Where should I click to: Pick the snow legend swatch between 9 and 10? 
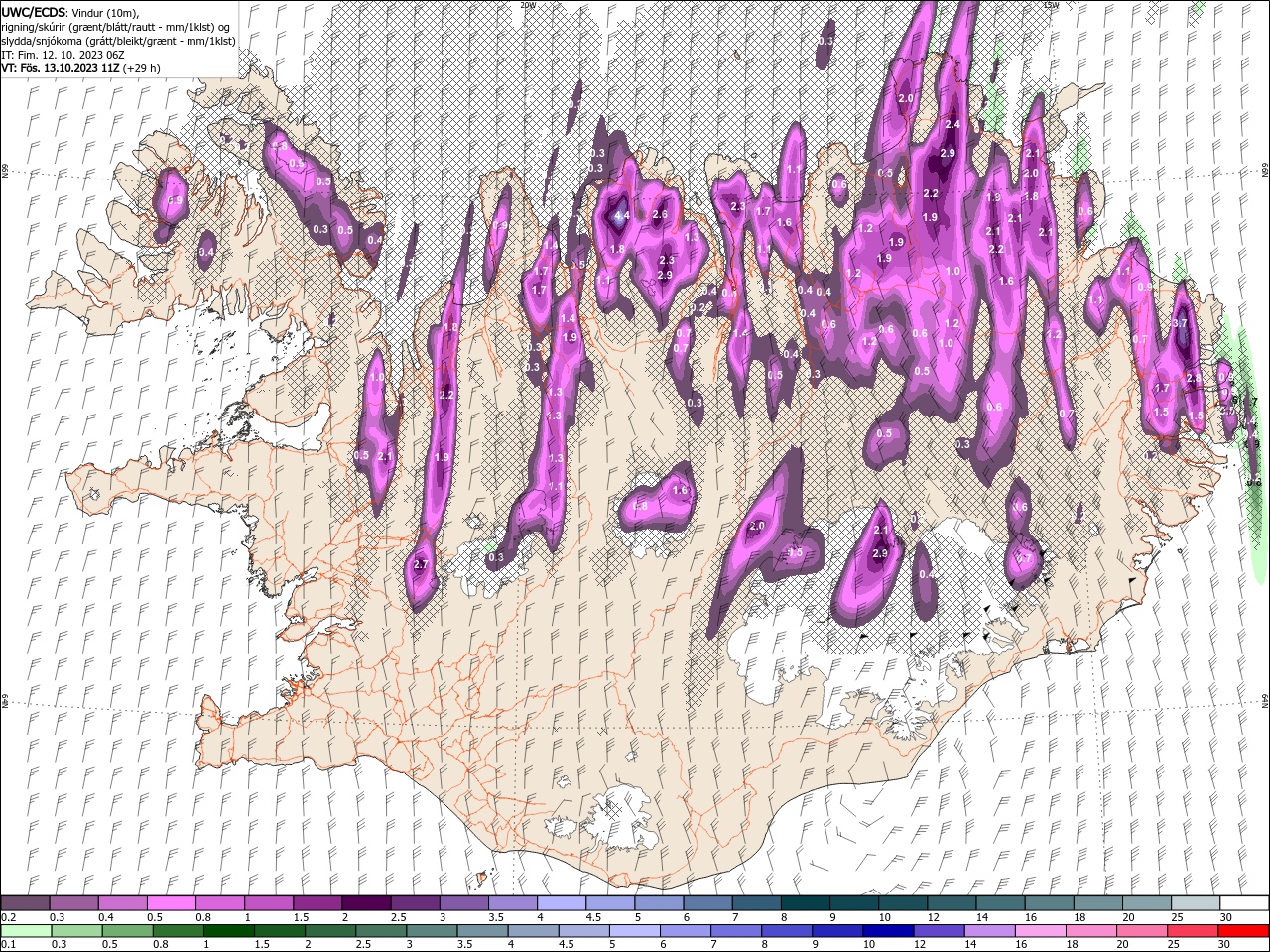[x=853, y=902]
